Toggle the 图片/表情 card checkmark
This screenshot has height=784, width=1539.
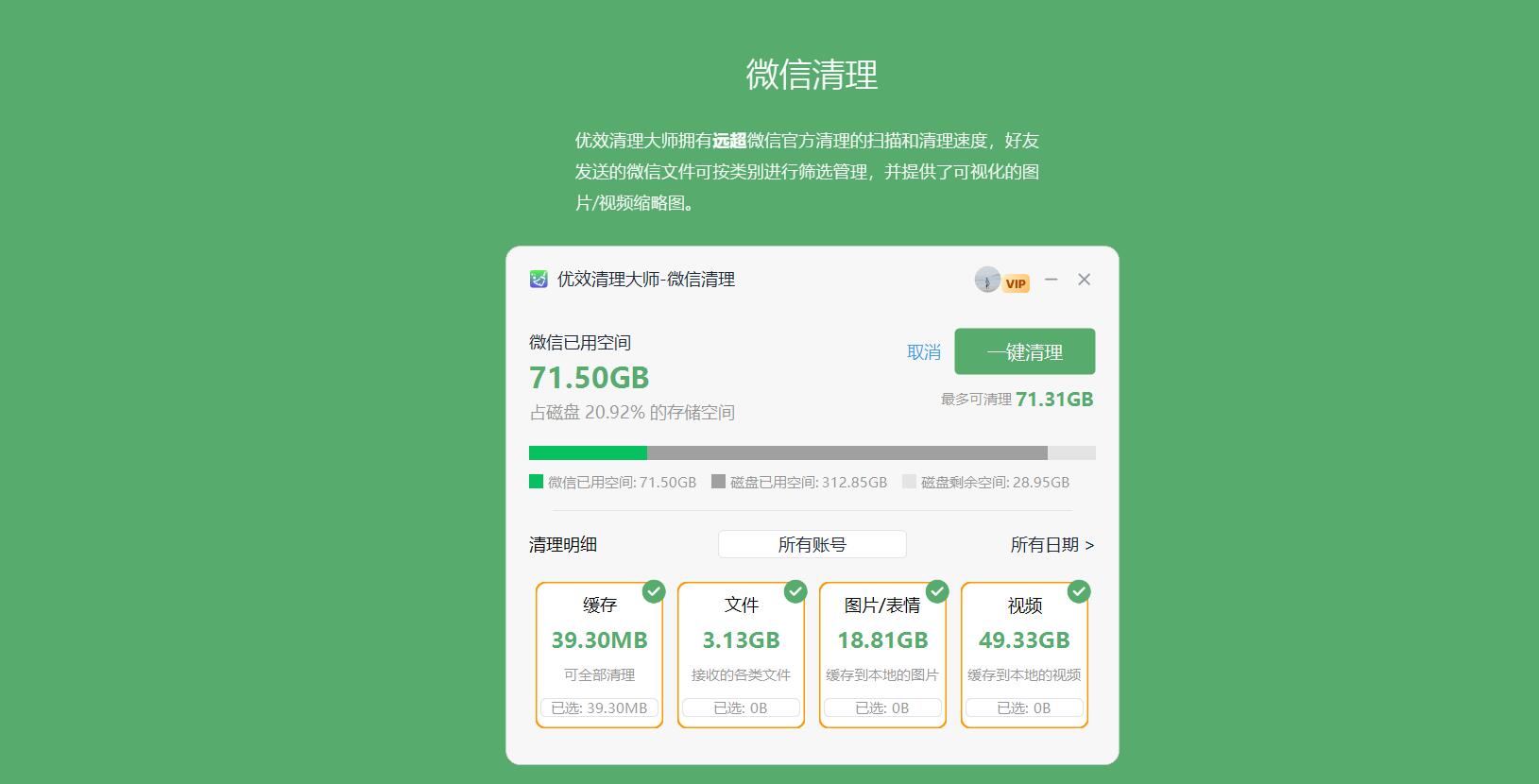click(x=937, y=591)
